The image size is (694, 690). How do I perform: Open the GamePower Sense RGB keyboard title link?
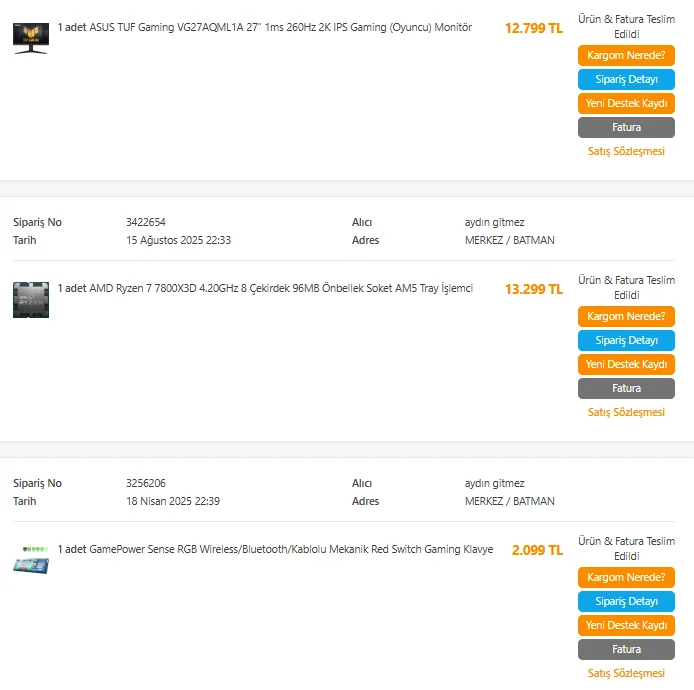point(275,550)
